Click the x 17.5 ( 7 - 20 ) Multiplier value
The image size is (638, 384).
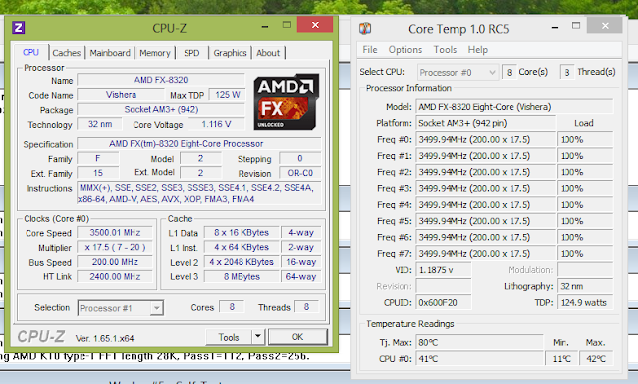(x=115, y=247)
